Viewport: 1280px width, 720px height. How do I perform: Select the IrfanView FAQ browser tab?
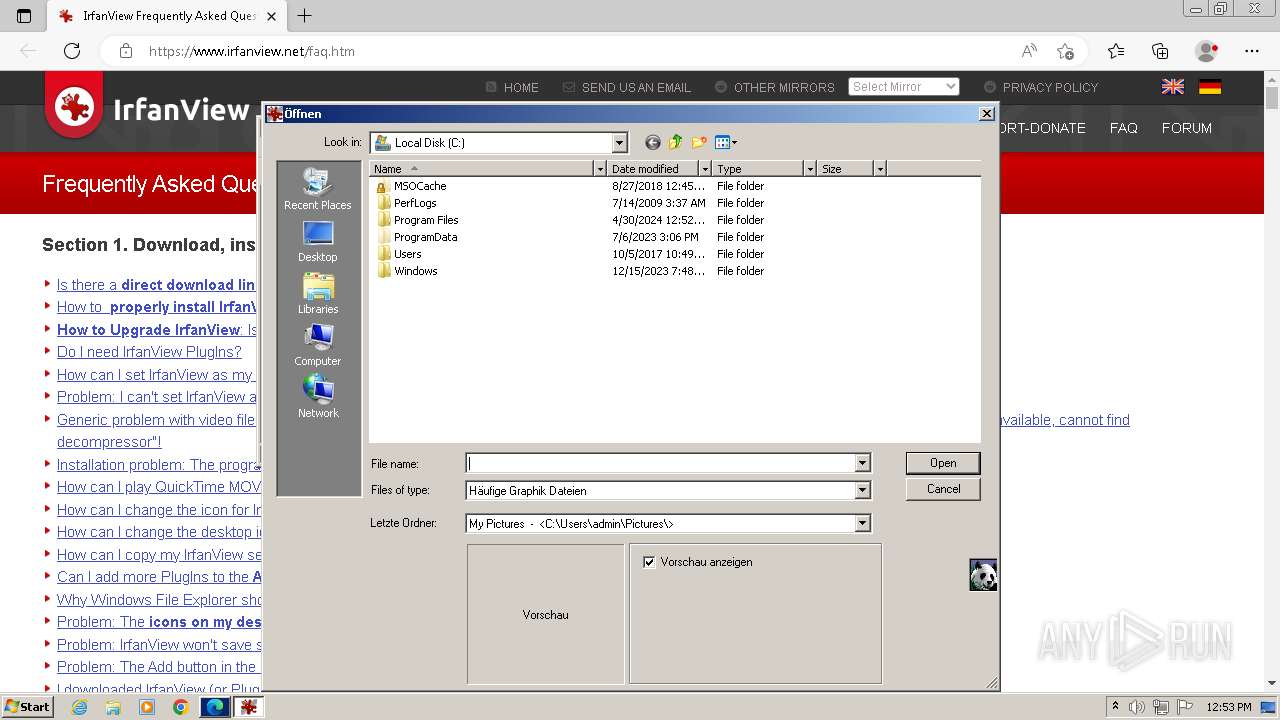click(x=165, y=16)
